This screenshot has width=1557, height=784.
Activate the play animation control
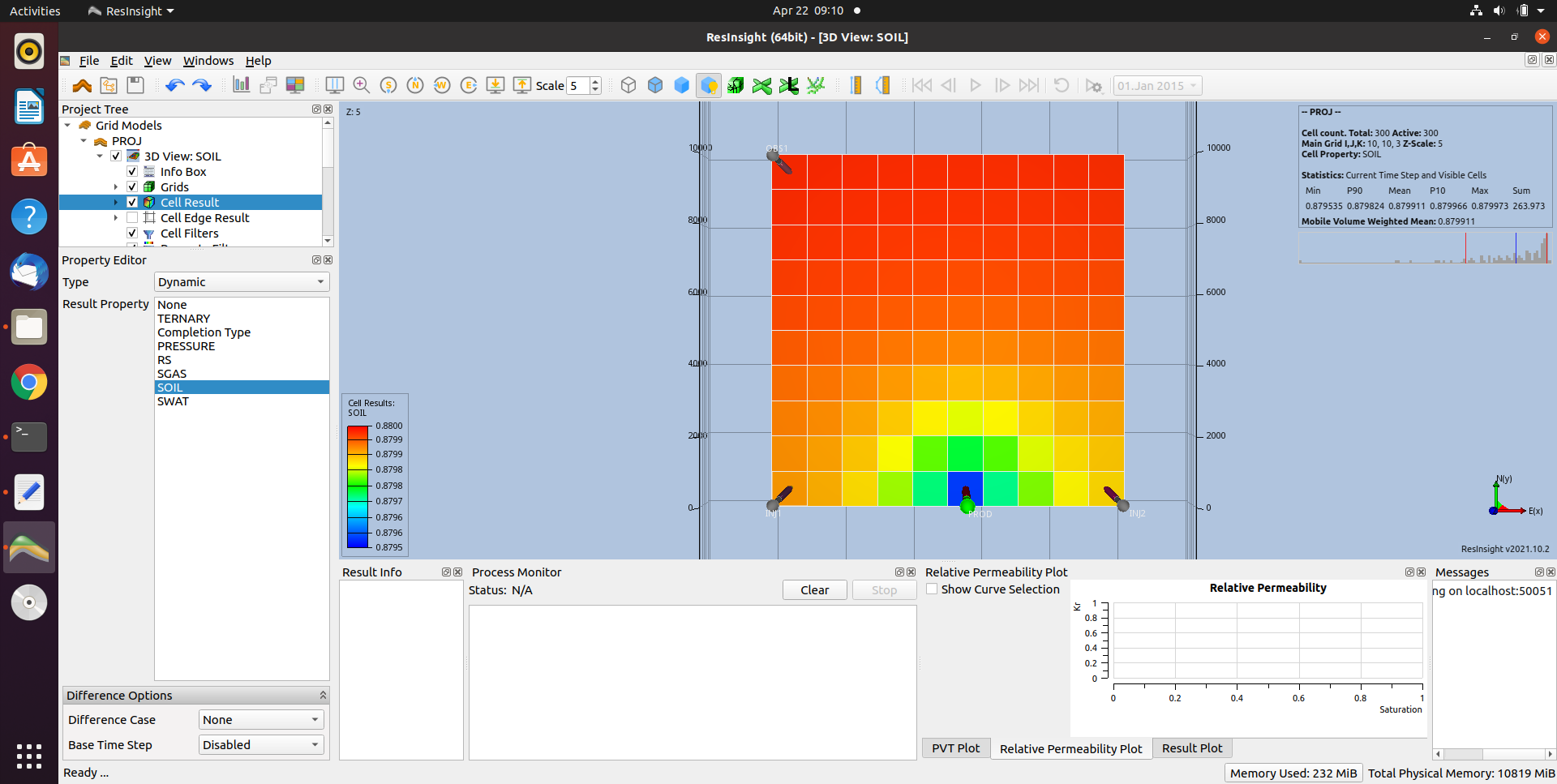pyautogui.click(x=976, y=85)
